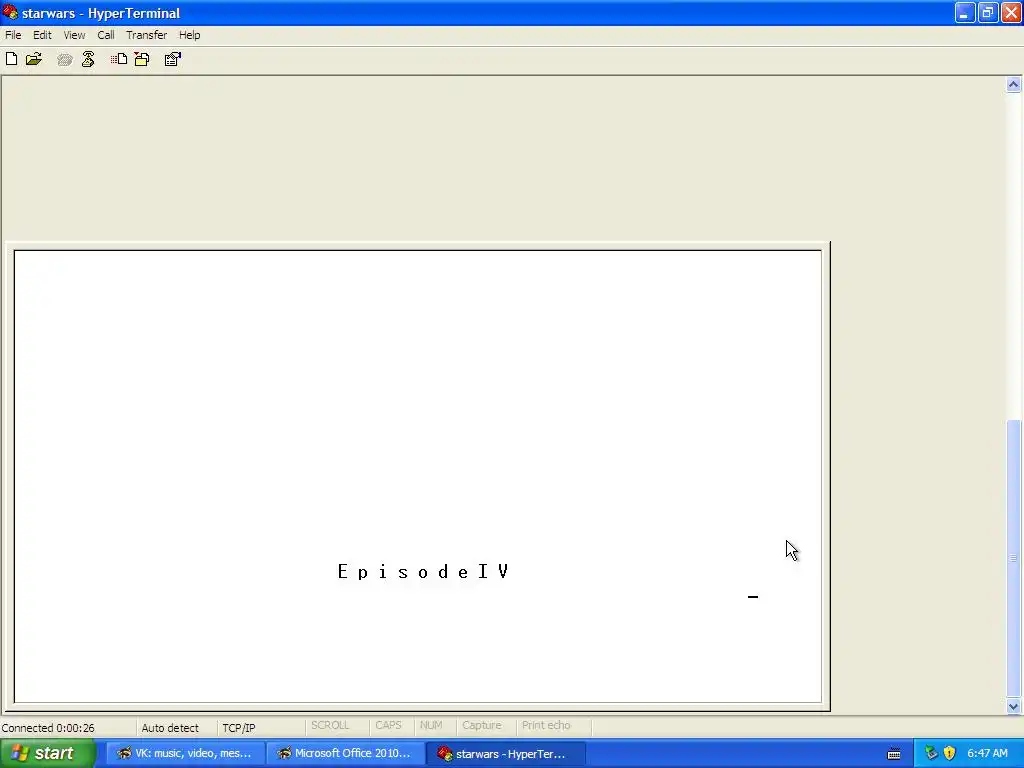This screenshot has height=768, width=1024.
Task: Switch to VK music taskbar button
Action: coord(185,754)
